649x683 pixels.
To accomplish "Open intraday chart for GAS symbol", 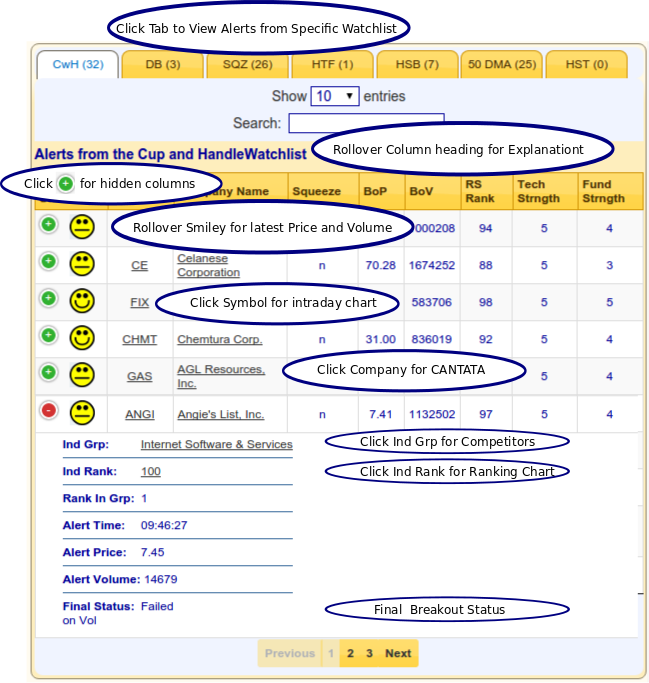I will (139, 376).
